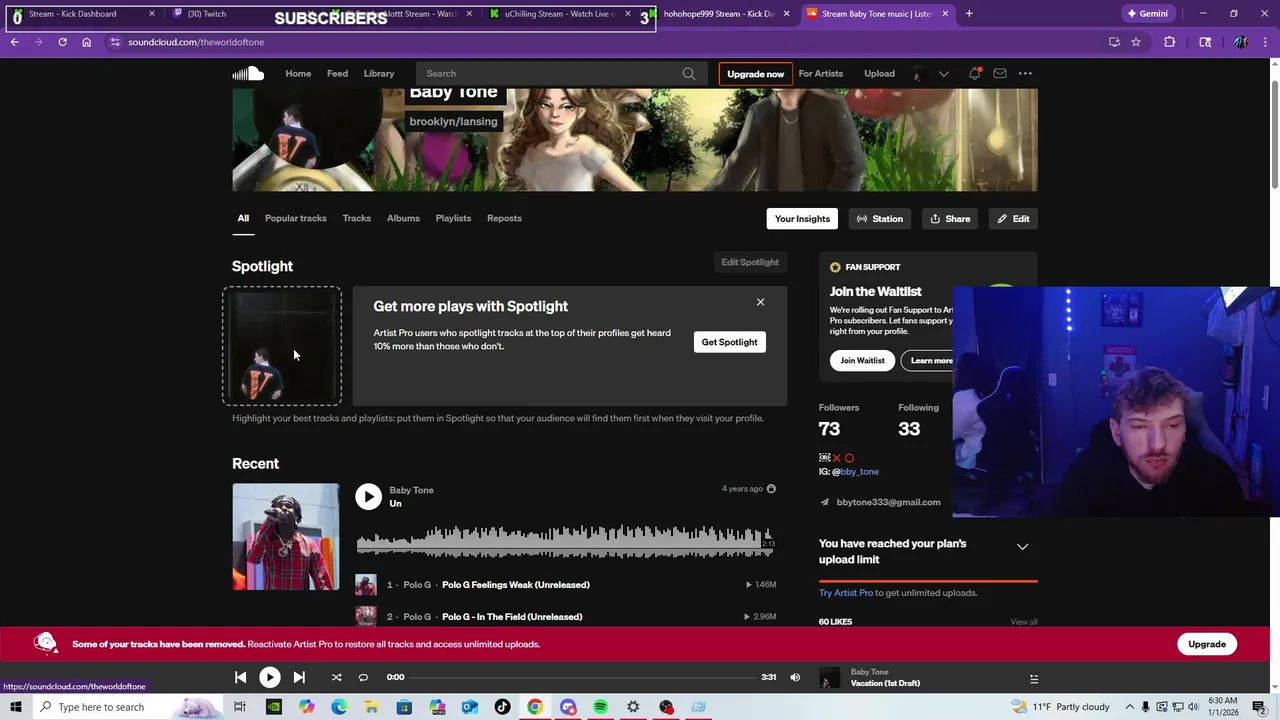This screenshot has height=720, width=1280.
Task: Open the For Artists link
Action: point(820,73)
